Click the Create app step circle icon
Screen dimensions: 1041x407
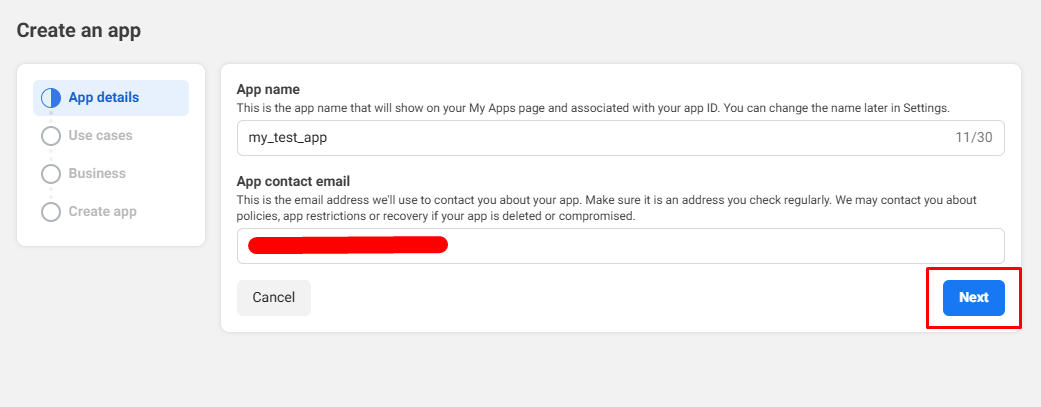point(50,212)
